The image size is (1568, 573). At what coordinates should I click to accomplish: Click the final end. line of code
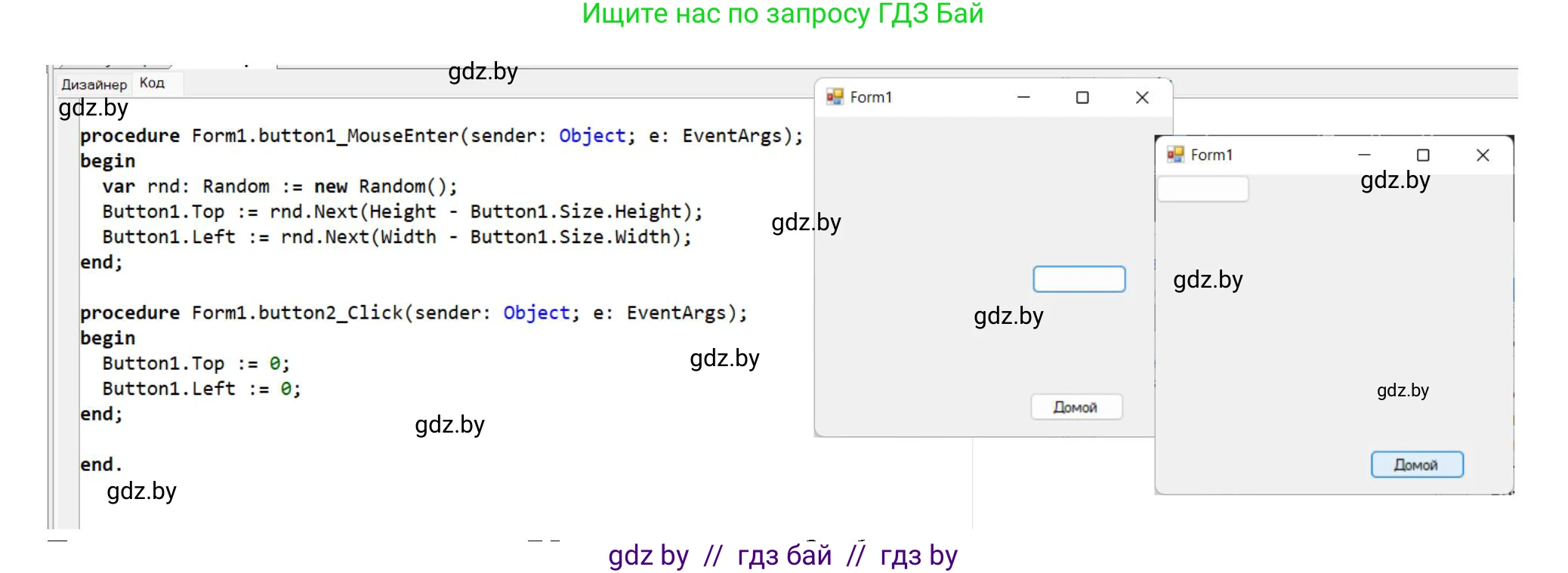point(101,464)
